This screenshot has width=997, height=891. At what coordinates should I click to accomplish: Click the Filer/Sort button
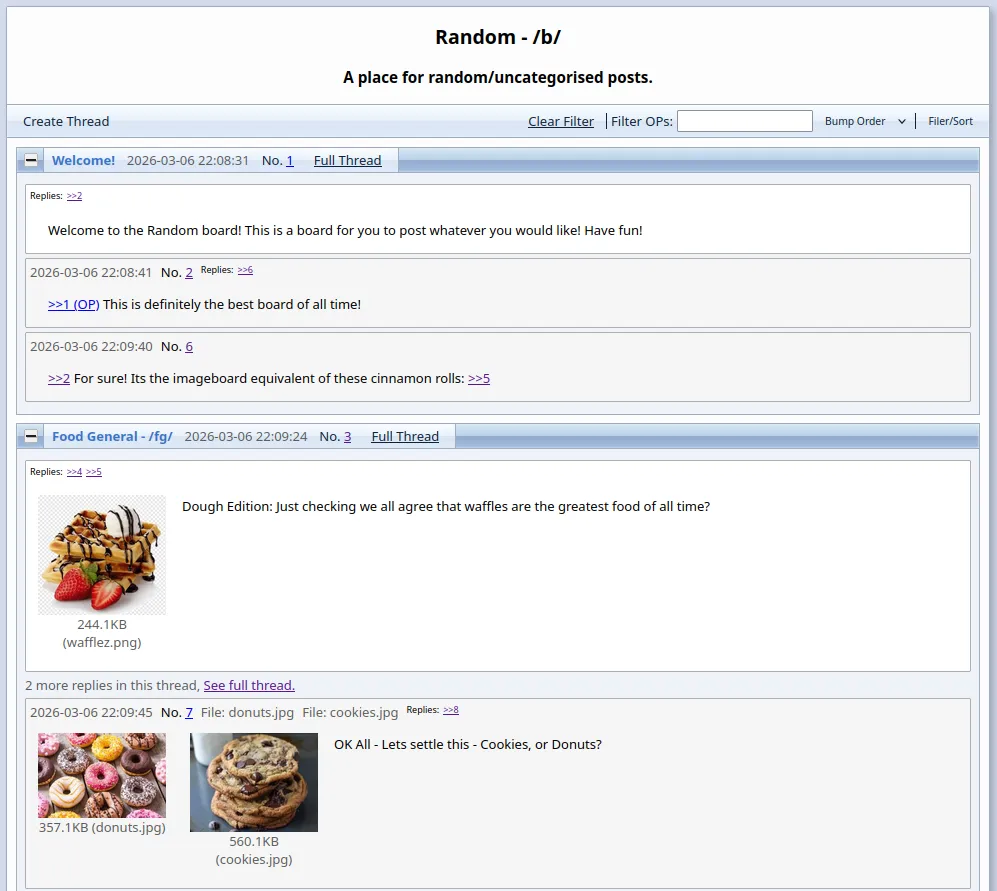(950, 121)
